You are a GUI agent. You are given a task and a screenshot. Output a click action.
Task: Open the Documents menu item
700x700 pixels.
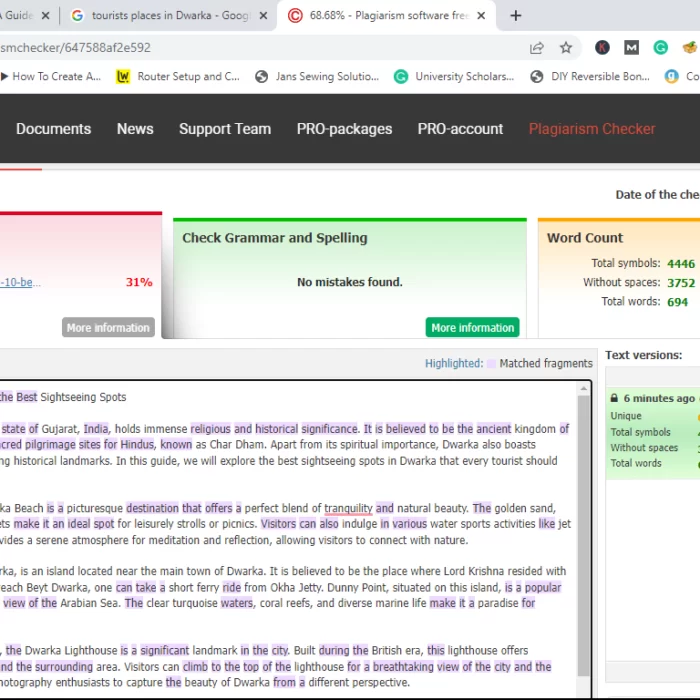[x=53, y=129]
